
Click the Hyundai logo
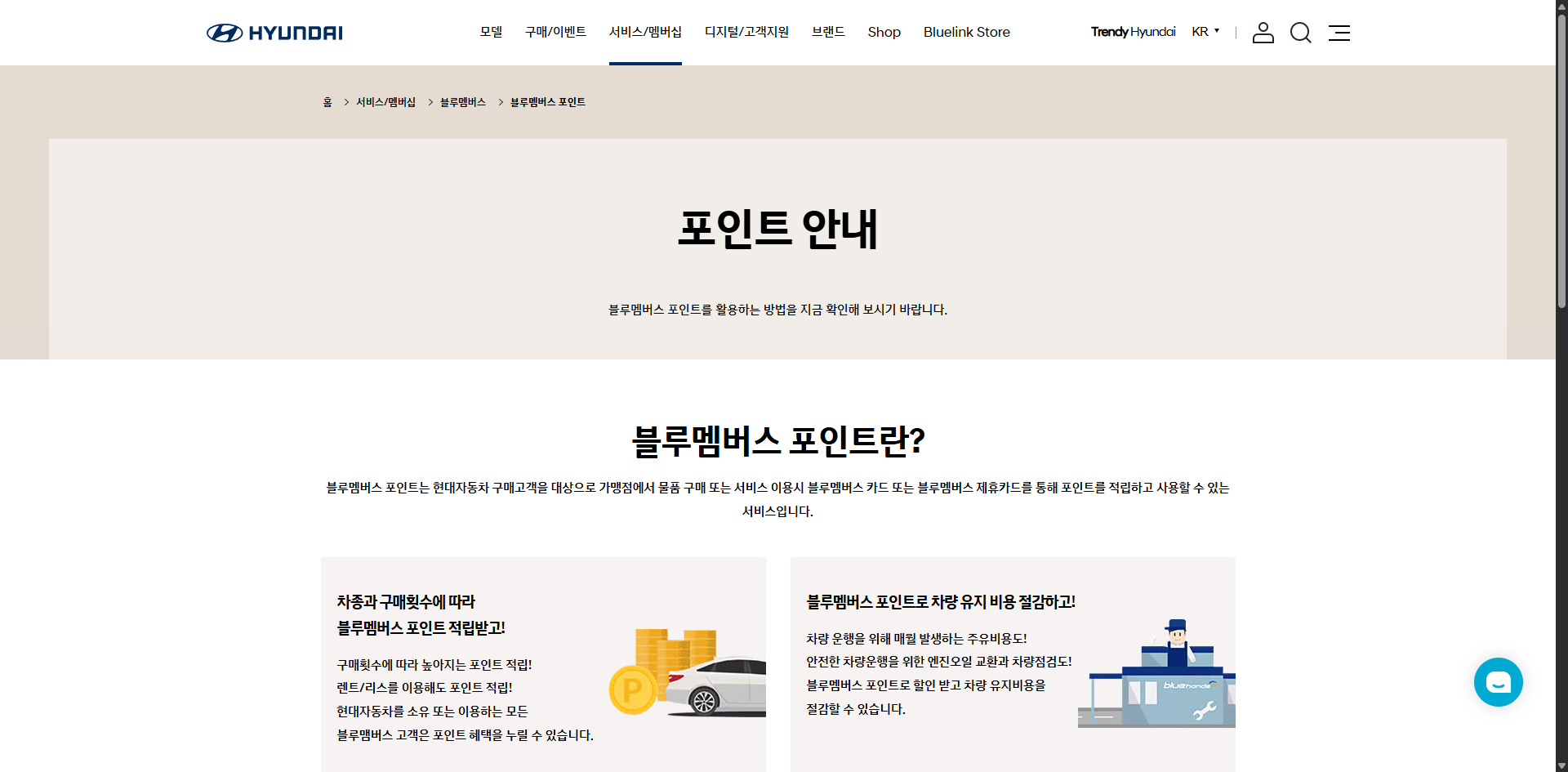coord(274,33)
